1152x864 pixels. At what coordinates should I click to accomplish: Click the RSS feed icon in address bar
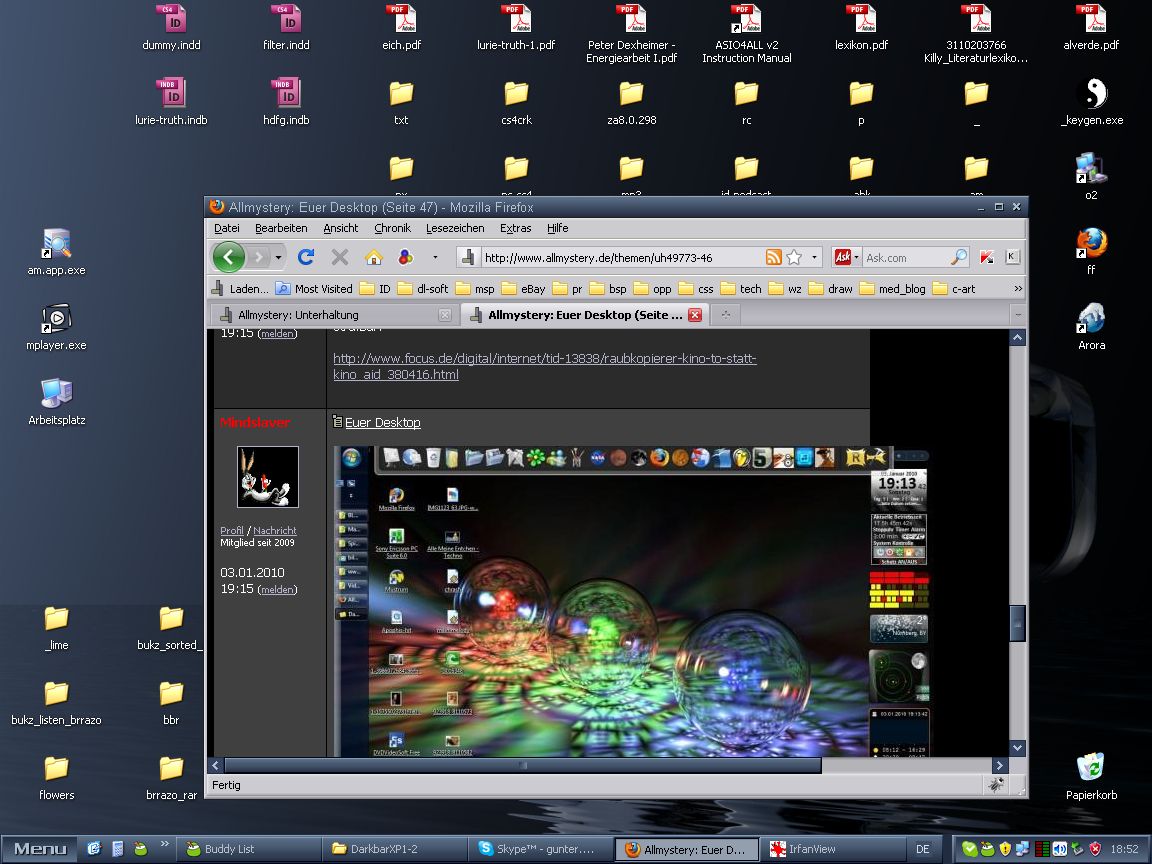pyautogui.click(x=773, y=257)
